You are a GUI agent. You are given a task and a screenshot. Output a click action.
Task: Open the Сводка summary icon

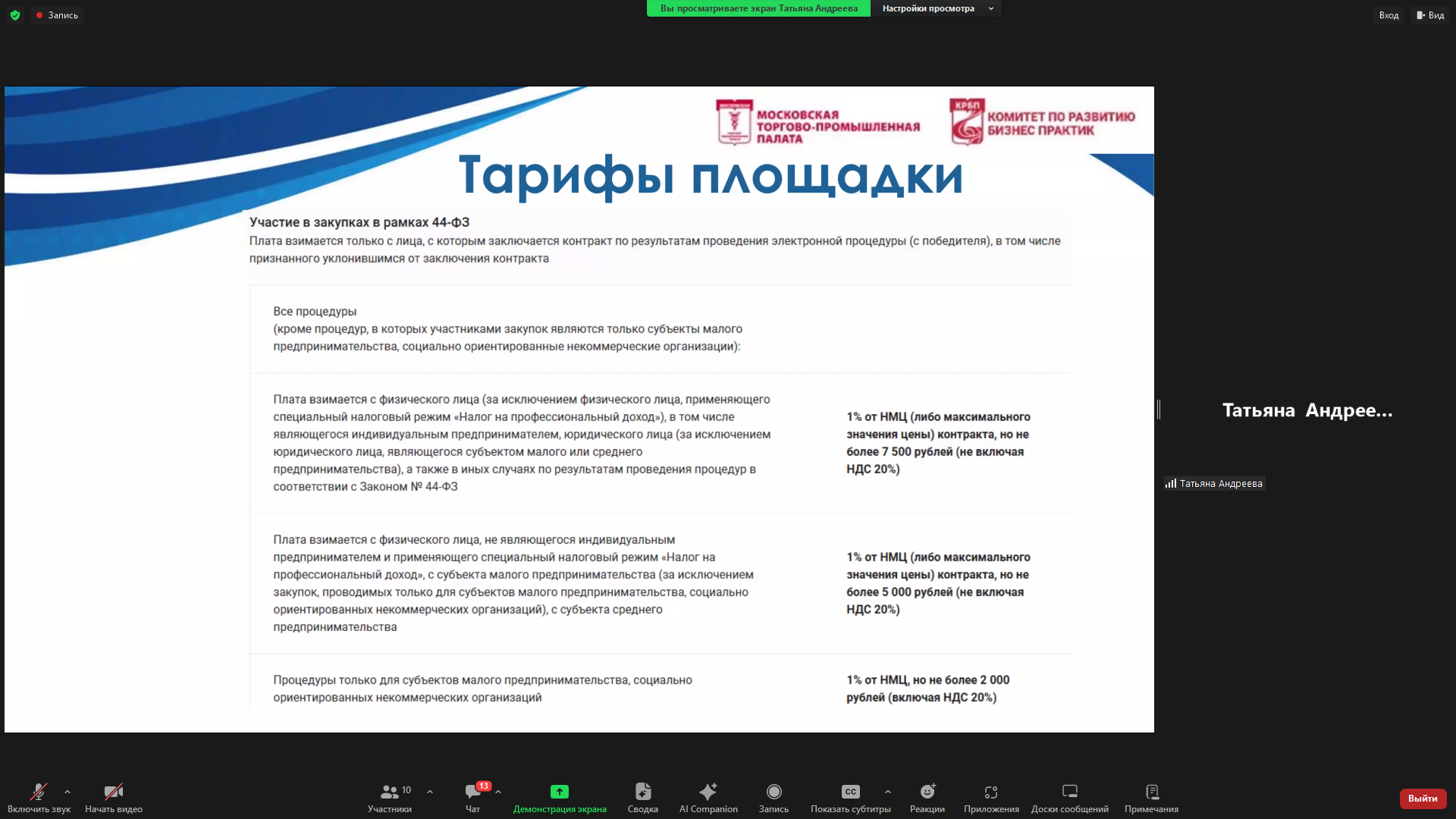point(642,797)
